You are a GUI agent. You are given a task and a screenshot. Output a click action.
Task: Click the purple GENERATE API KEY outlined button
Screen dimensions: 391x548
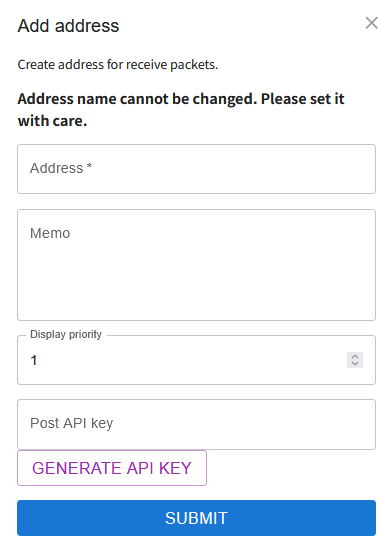point(112,468)
